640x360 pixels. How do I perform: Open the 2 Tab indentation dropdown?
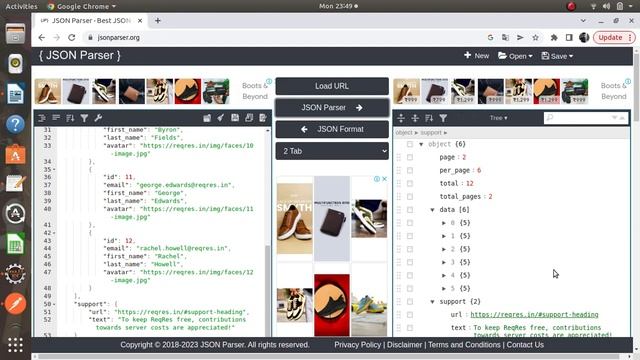[x=332, y=151]
